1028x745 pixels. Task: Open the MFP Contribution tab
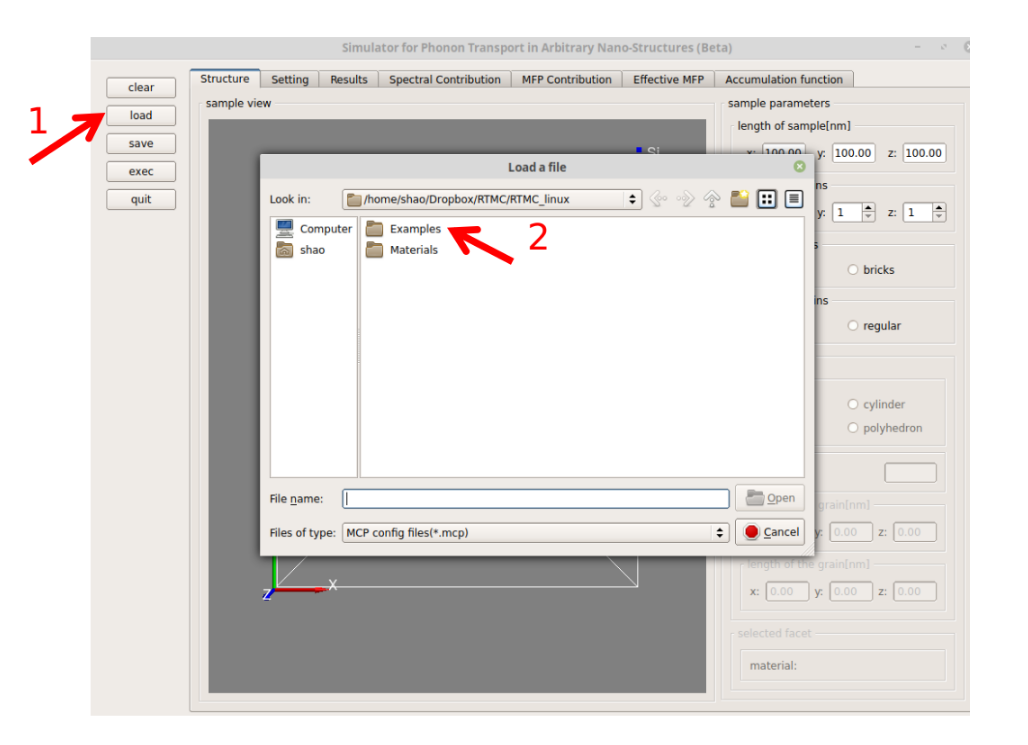coord(566,79)
